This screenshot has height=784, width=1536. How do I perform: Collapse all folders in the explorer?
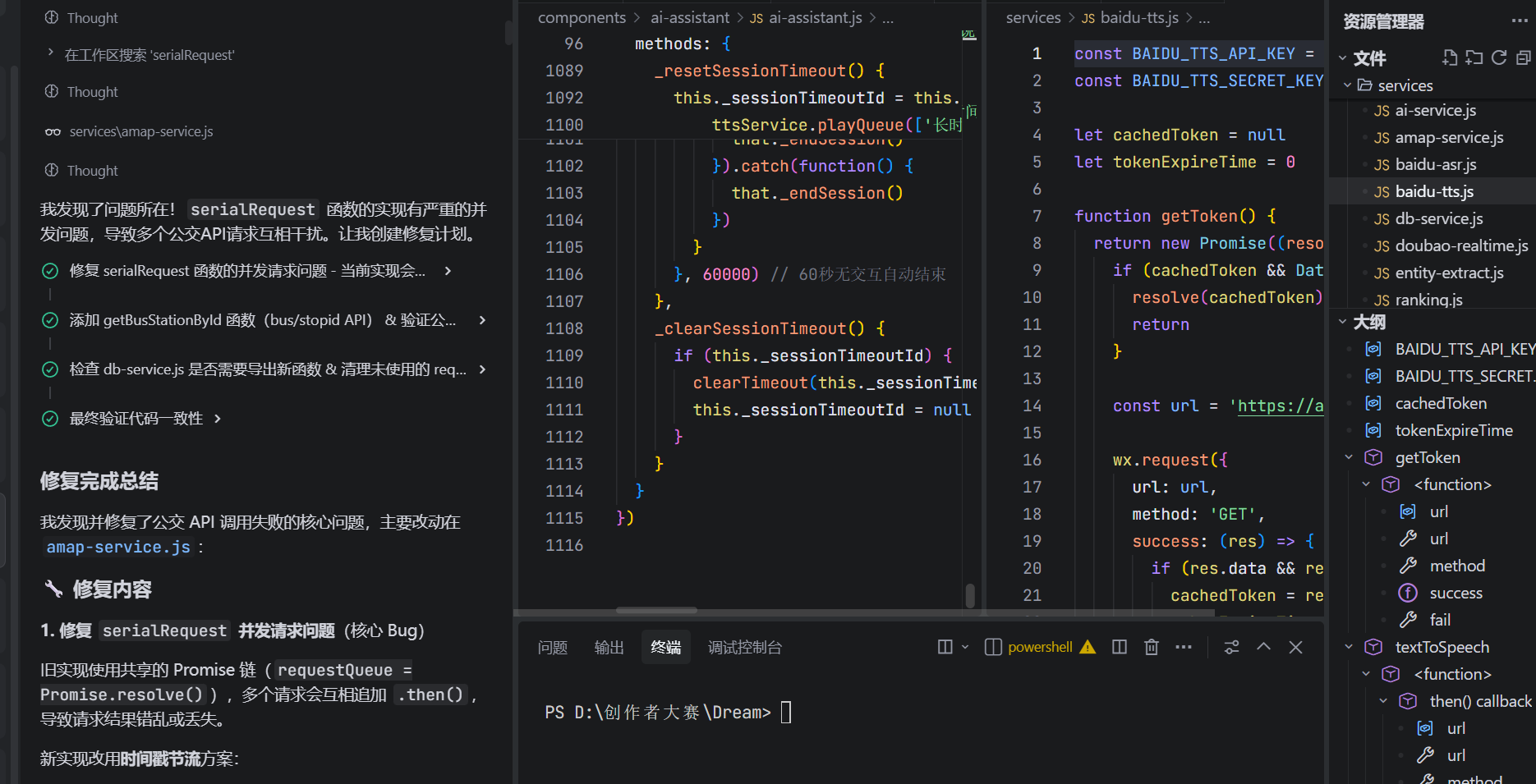(x=1523, y=57)
